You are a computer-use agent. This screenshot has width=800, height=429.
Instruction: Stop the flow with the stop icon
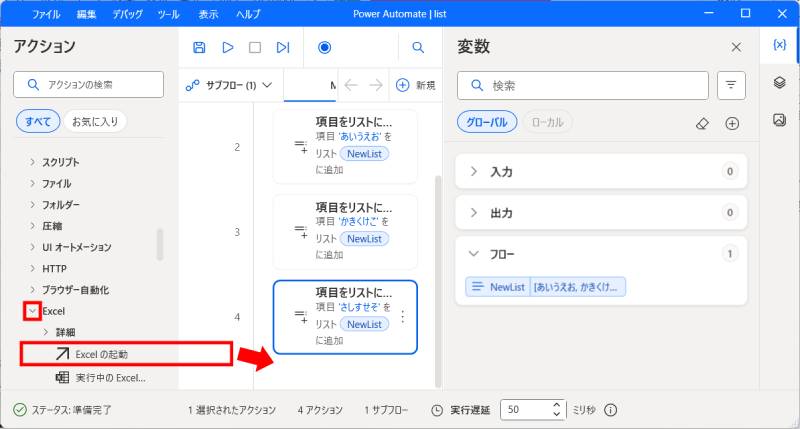pyautogui.click(x=255, y=47)
